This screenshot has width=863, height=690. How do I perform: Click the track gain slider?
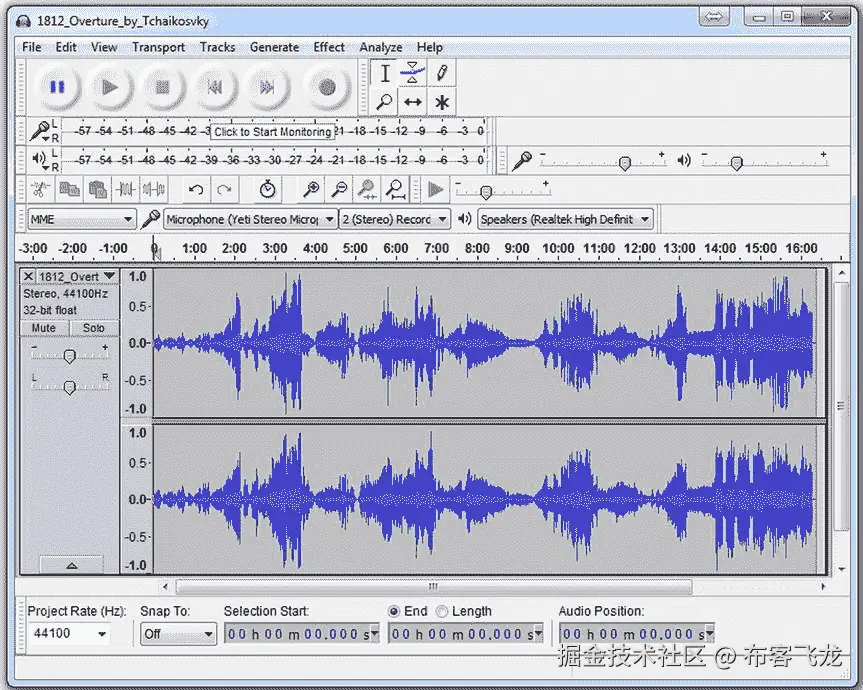pos(69,356)
